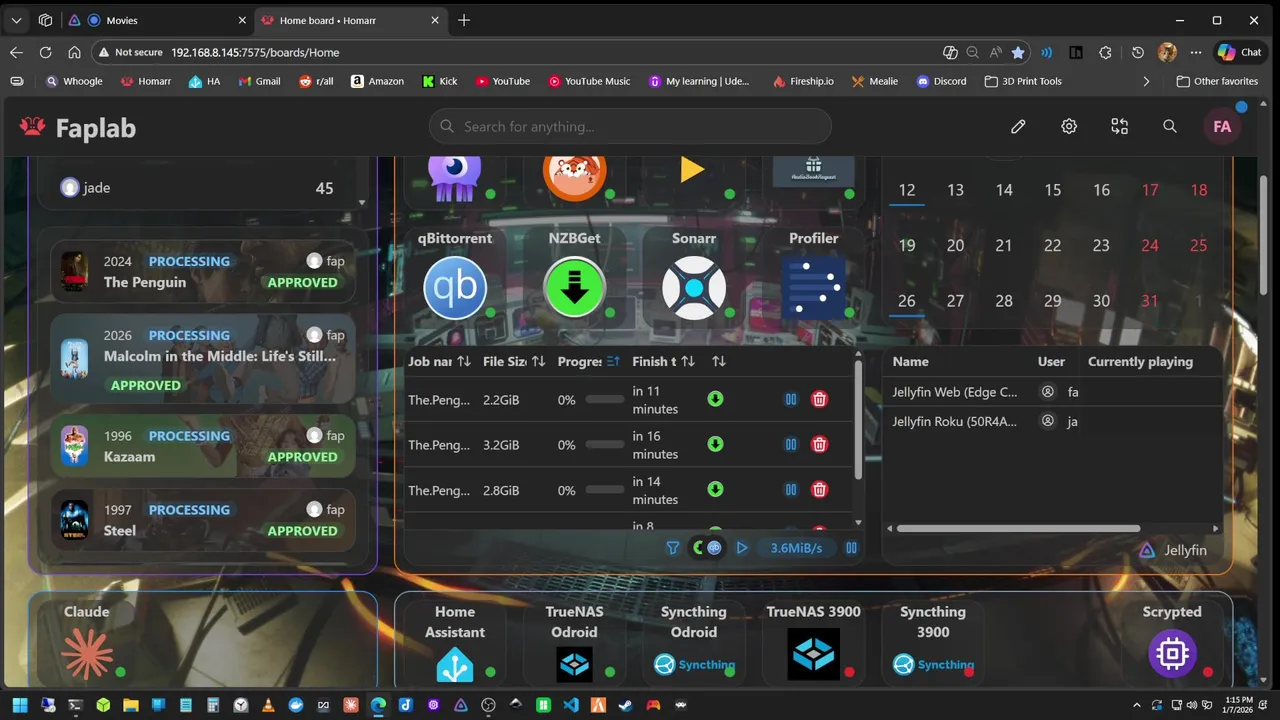Viewport: 1280px width, 720px height.
Task: Open Malcolm in the Middle request
Action: pyautogui.click(x=203, y=359)
